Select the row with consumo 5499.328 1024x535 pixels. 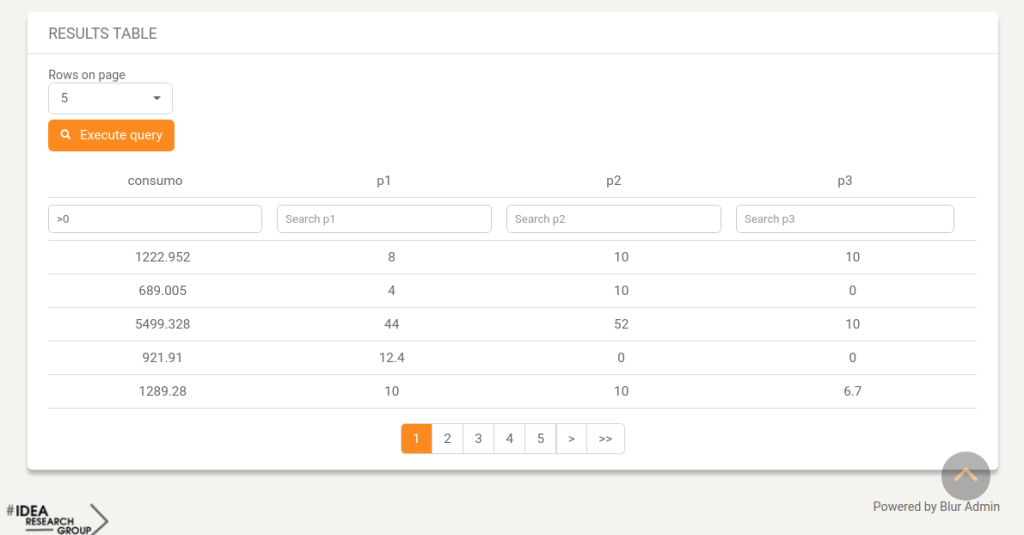point(512,324)
